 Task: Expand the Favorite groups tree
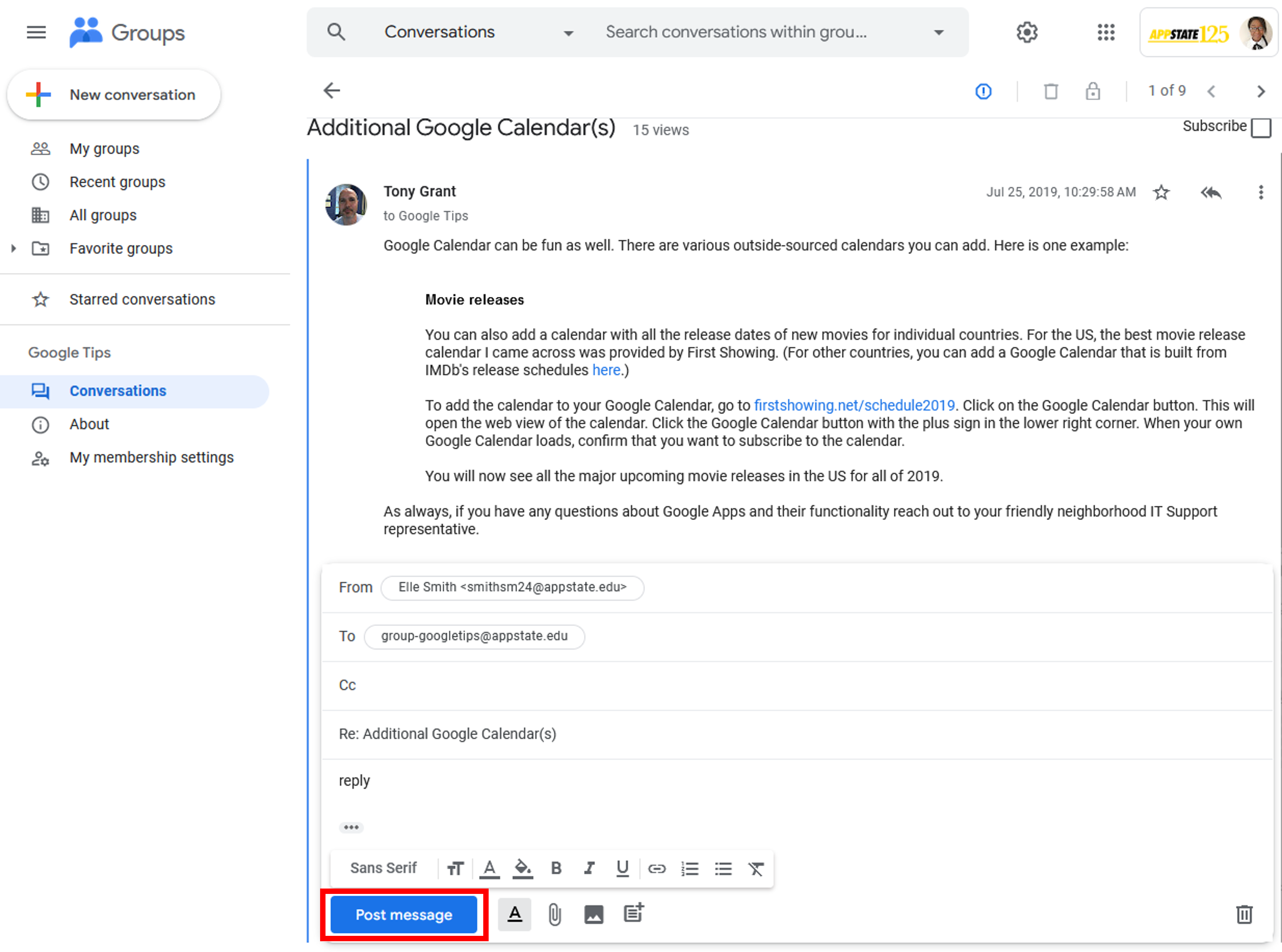click(13, 248)
